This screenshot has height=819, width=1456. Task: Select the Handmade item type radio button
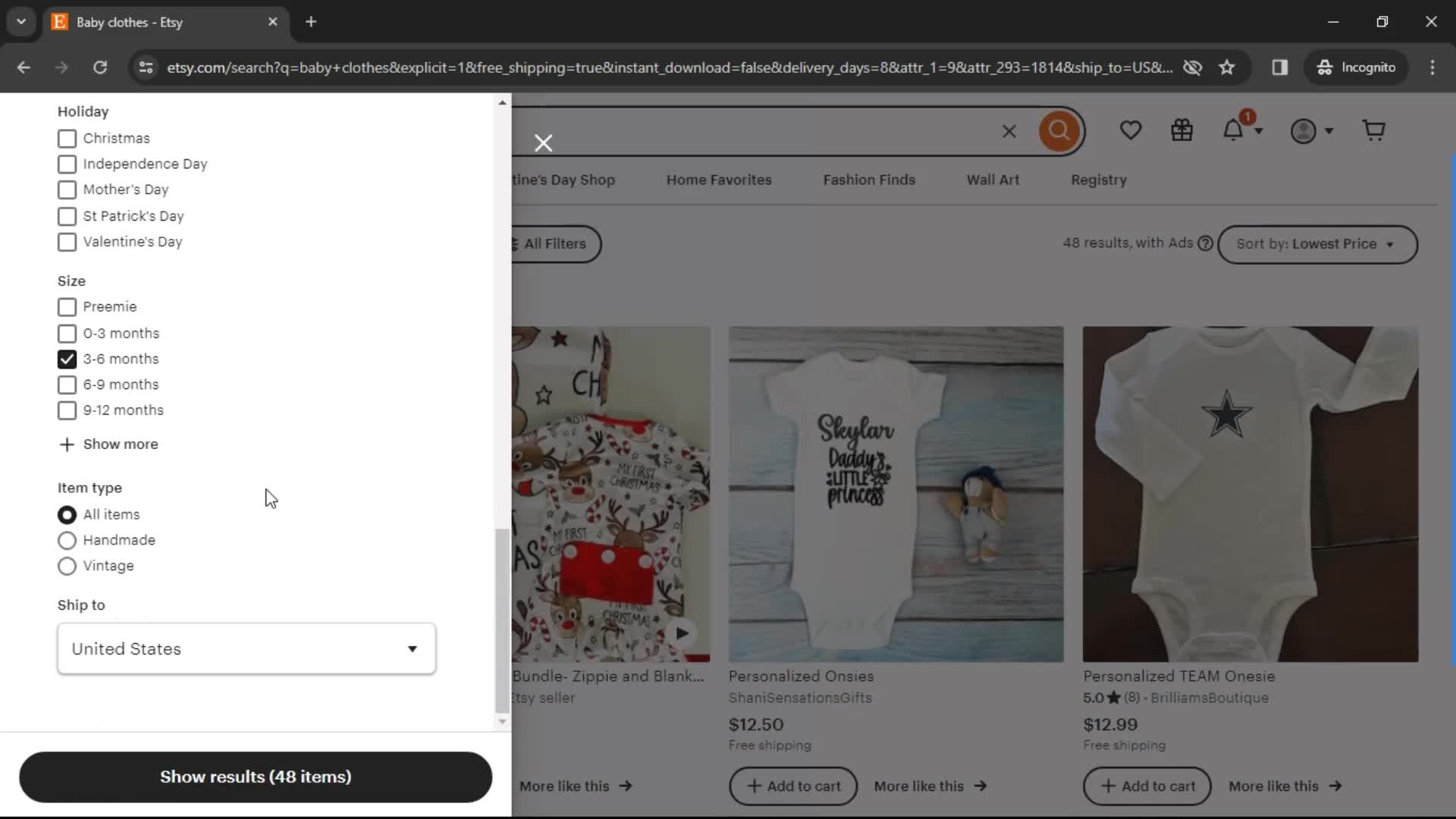click(67, 540)
